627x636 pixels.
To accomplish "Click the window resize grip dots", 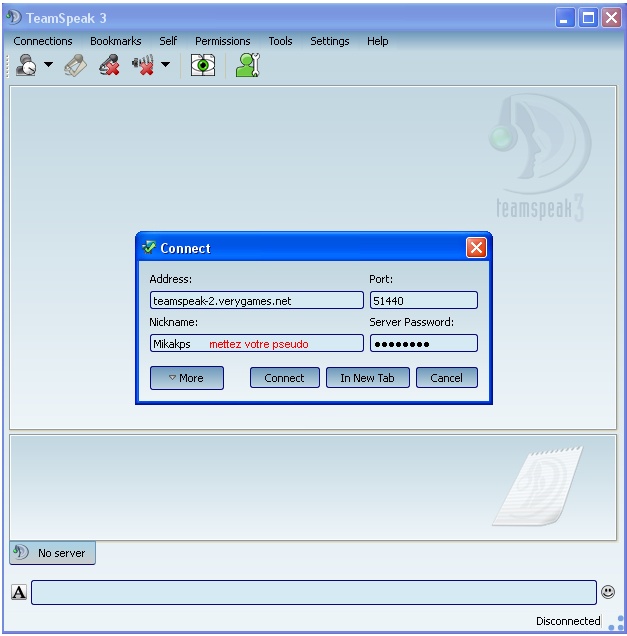I will click(x=616, y=623).
